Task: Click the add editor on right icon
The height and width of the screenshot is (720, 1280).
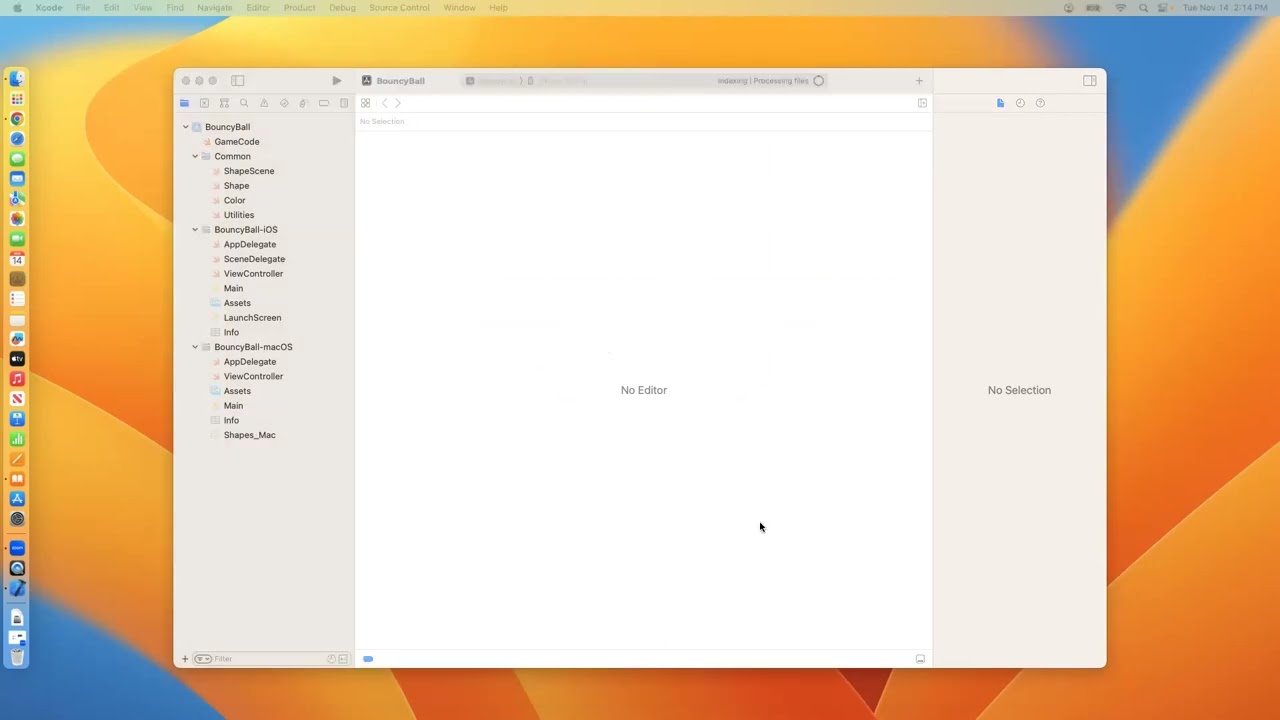Action: pos(922,103)
